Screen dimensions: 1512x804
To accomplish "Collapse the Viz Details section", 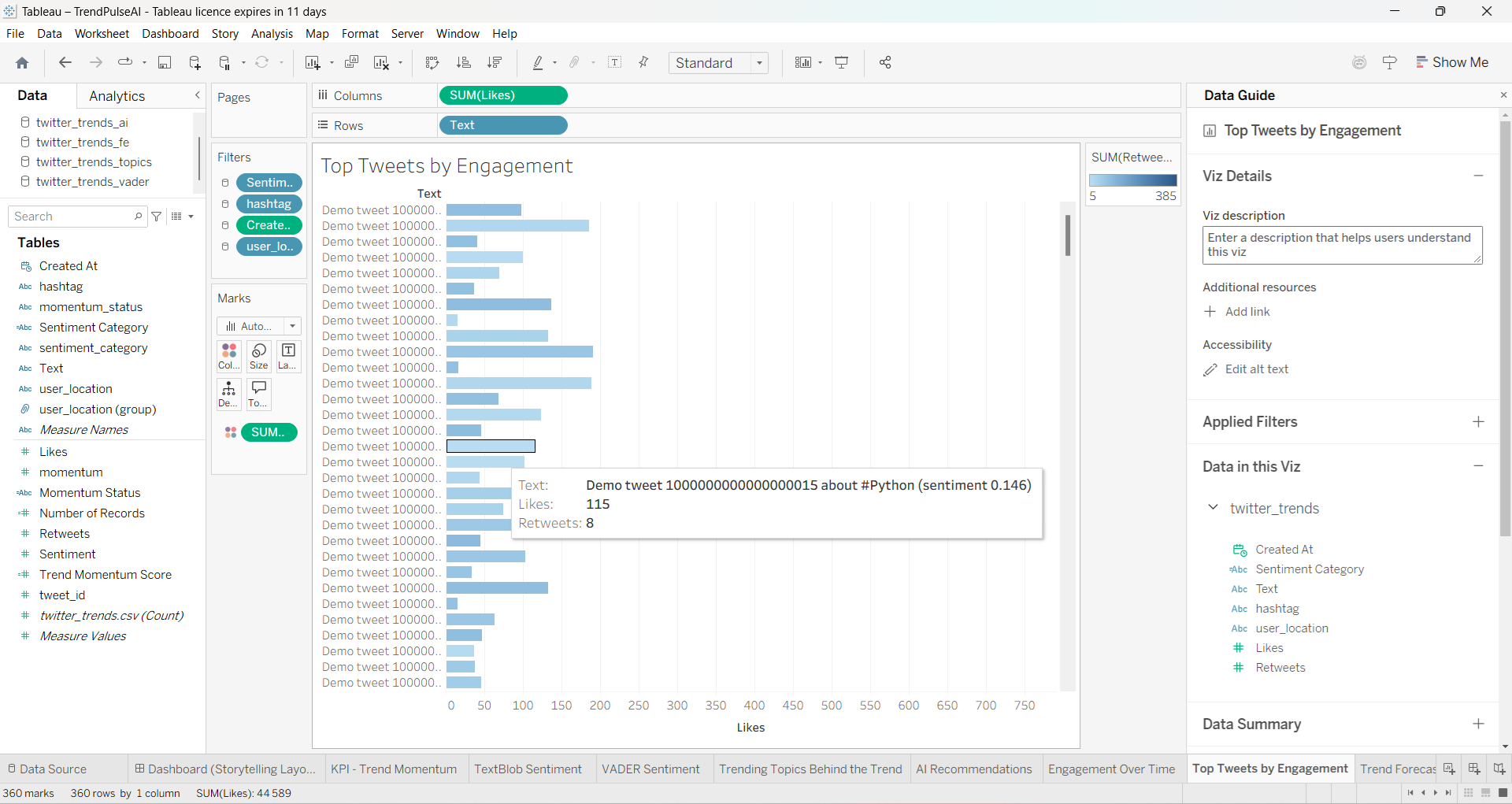I will (x=1478, y=176).
